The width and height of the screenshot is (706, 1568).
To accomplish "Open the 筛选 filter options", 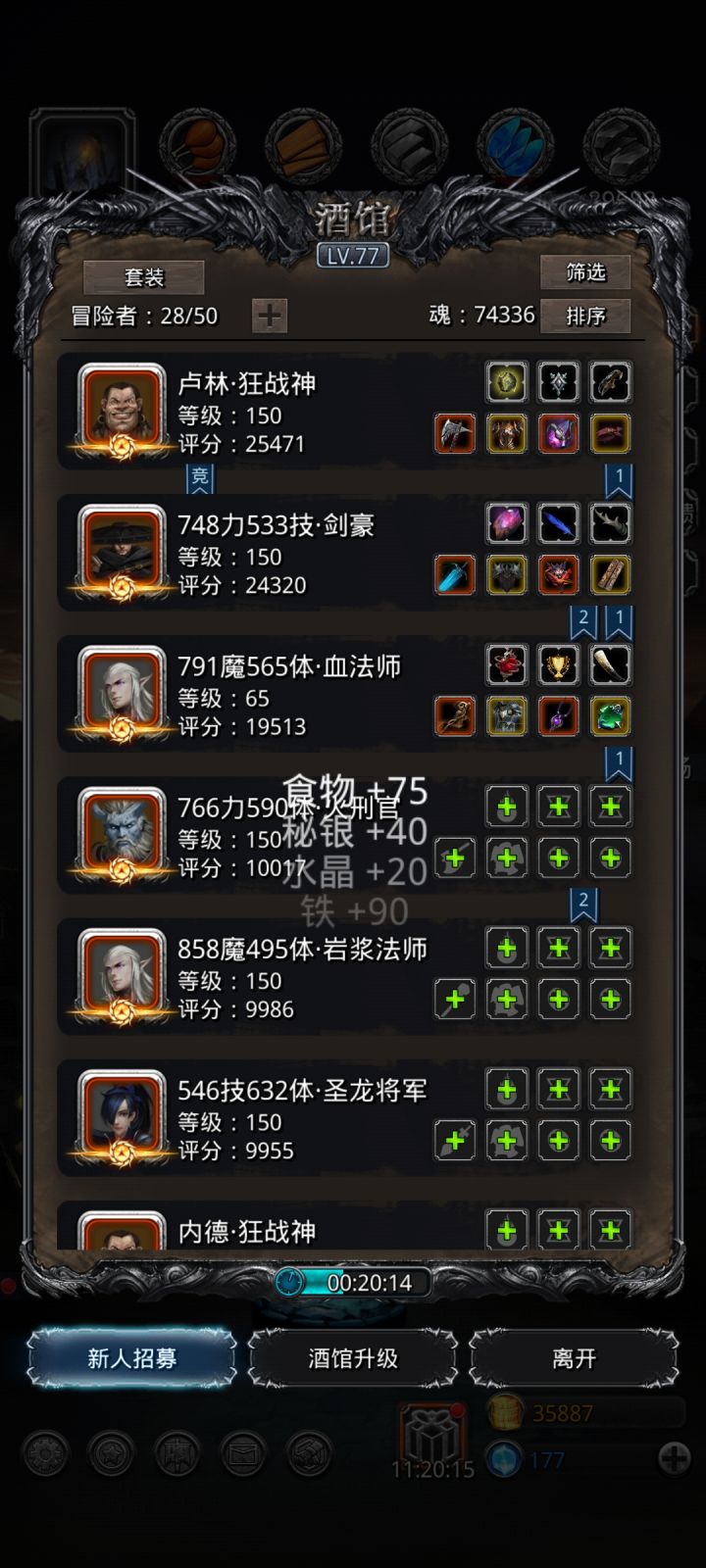I will (x=585, y=272).
